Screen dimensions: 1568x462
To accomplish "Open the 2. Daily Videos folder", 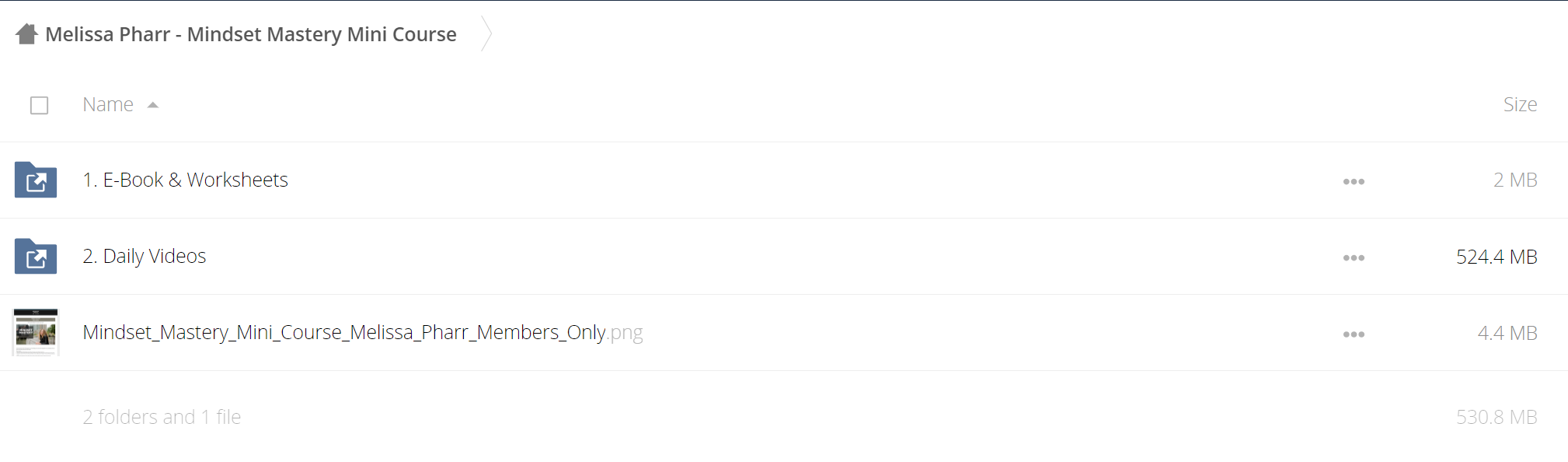I will point(145,256).
